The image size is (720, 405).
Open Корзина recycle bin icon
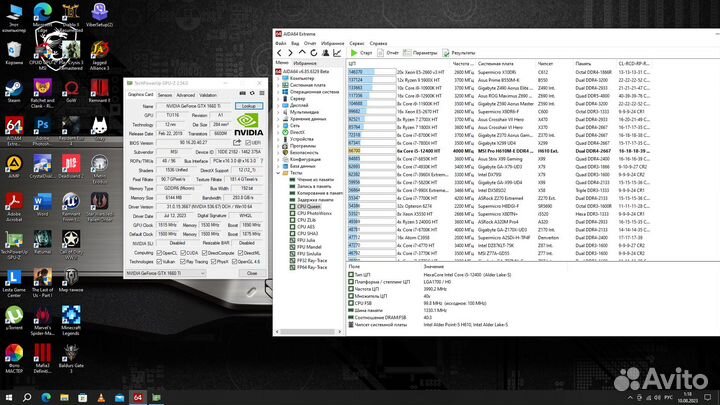(14, 53)
